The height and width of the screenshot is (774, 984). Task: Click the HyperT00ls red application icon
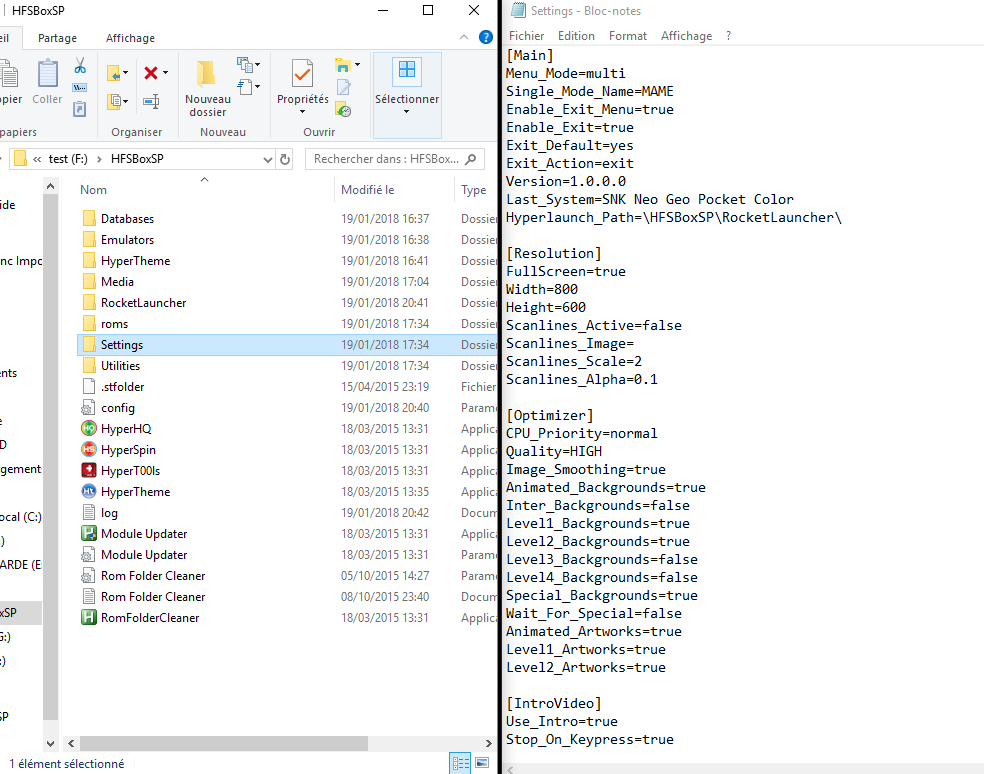89,471
